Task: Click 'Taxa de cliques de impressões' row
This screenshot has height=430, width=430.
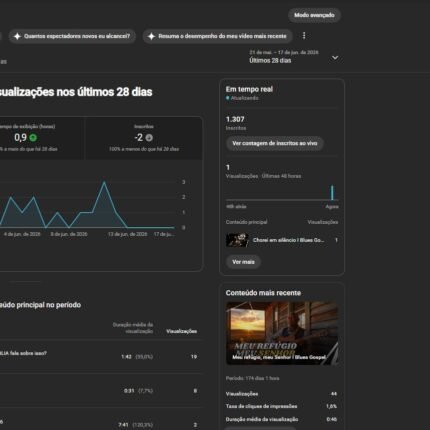Action: [281, 406]
